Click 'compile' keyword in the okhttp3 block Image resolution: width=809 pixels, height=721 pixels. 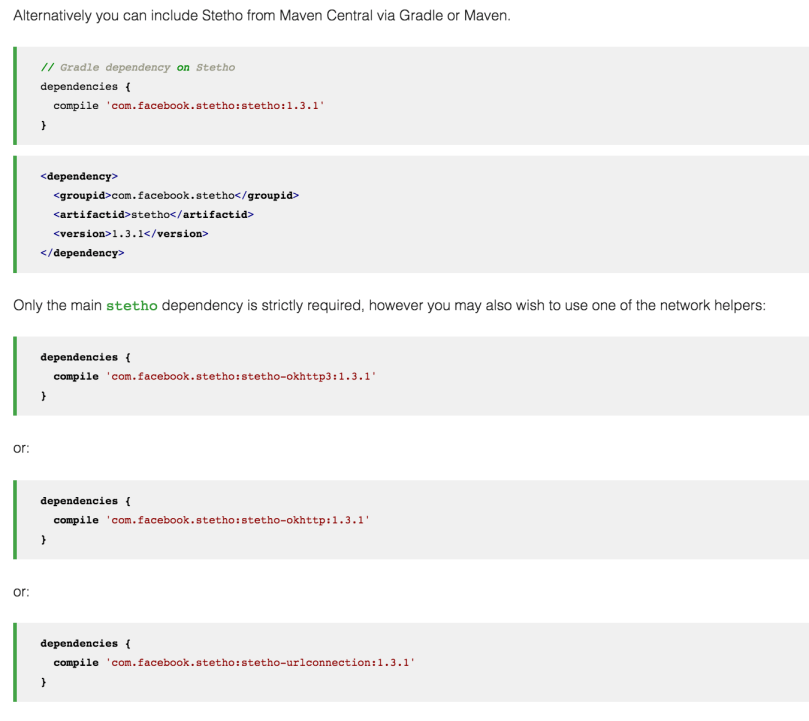76,376
